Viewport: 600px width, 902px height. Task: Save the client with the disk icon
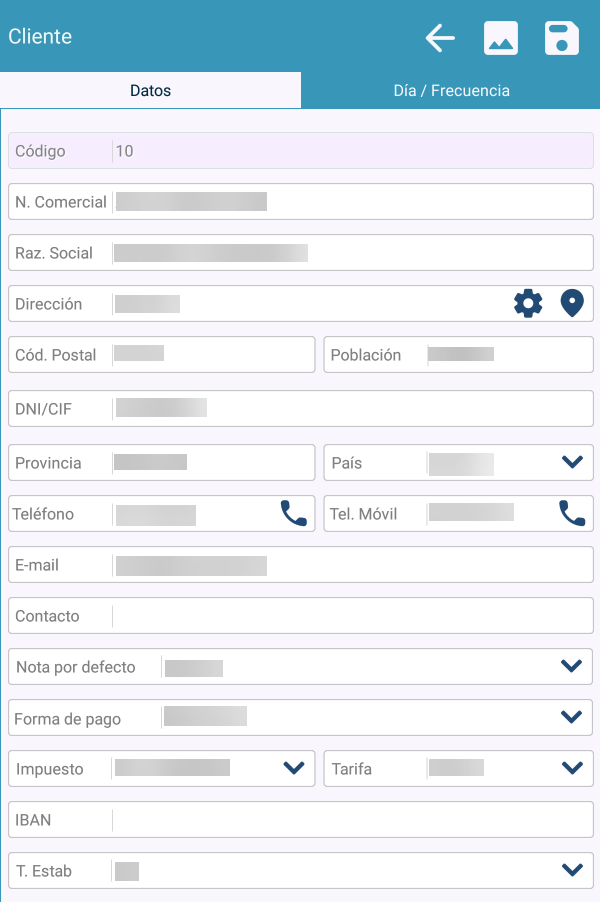[562, 38]
